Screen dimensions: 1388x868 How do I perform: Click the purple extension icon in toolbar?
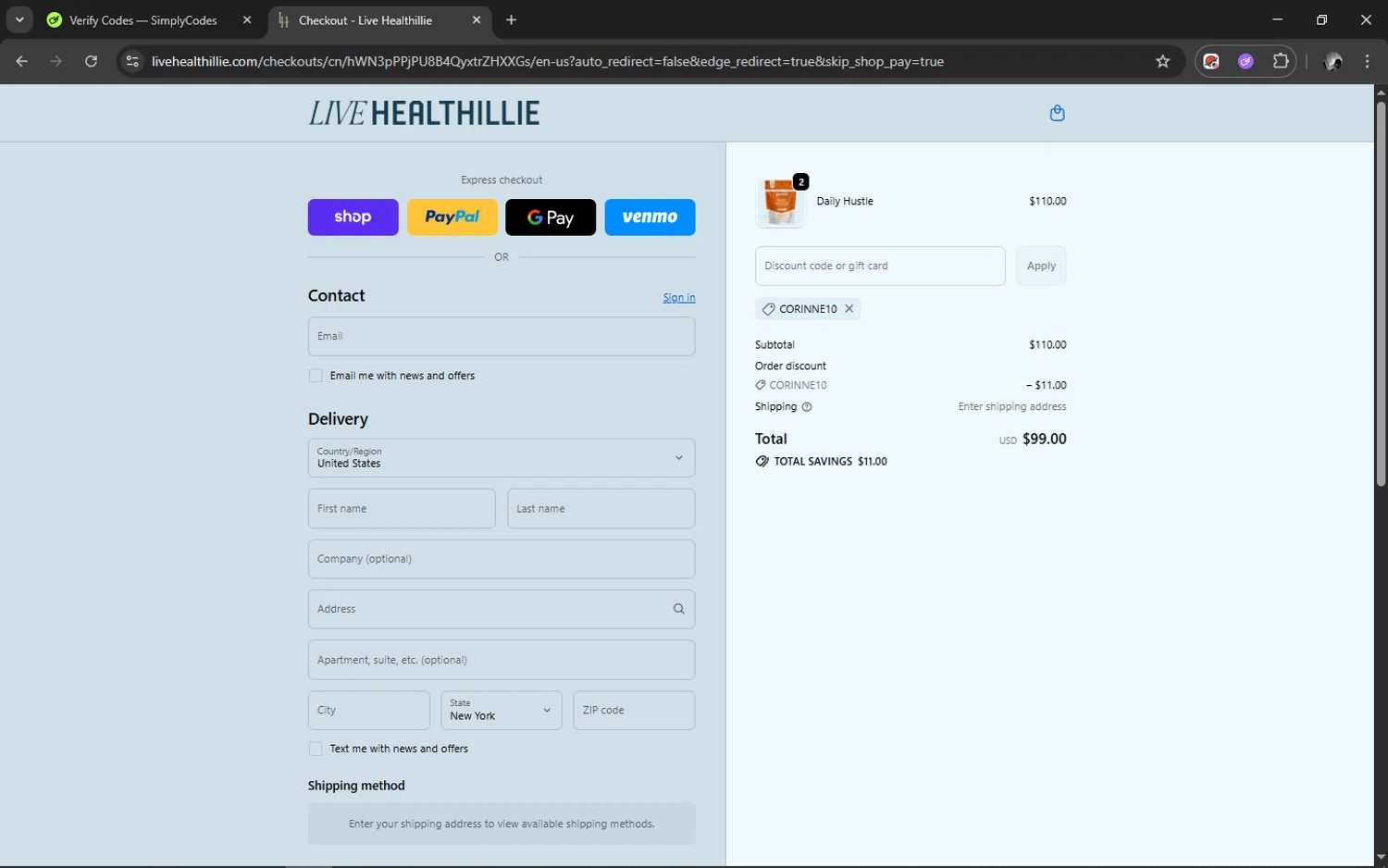pyautogui.click(x=1245, y=61)
